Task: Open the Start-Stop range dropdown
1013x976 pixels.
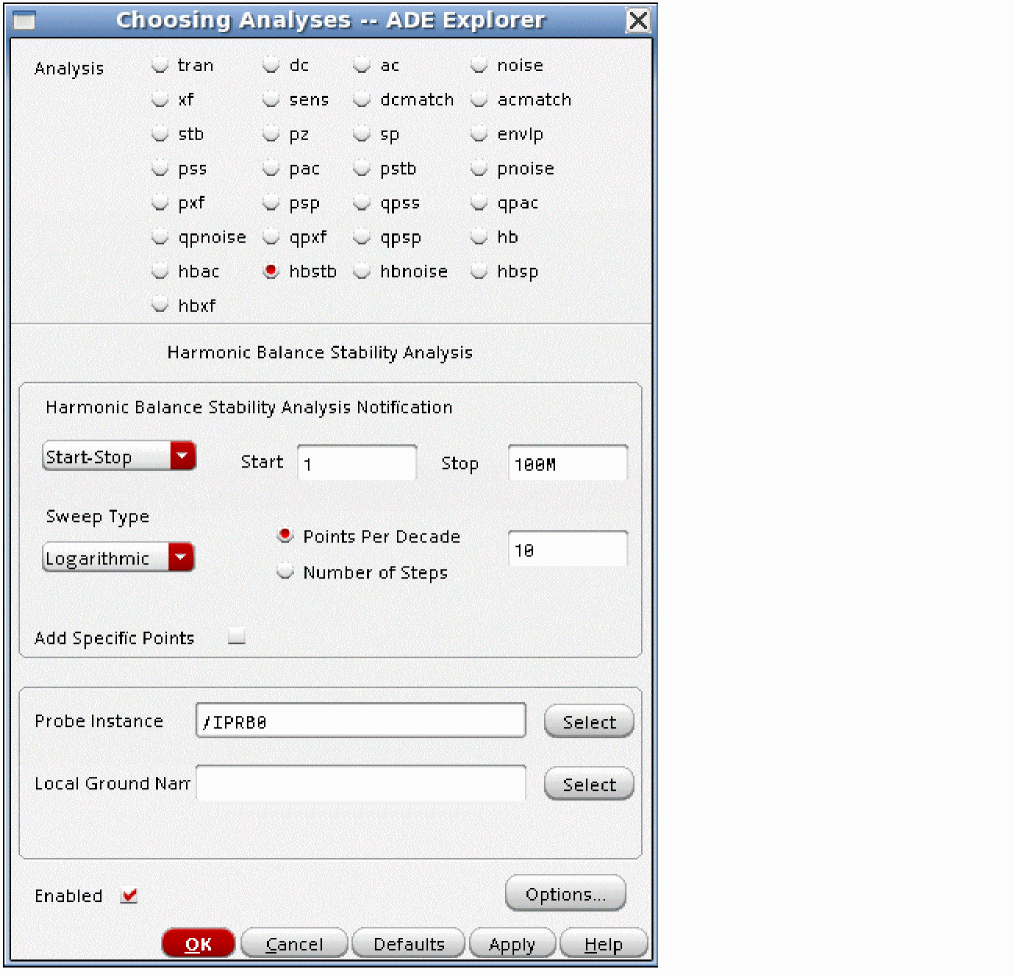Action: pos(119,456)
